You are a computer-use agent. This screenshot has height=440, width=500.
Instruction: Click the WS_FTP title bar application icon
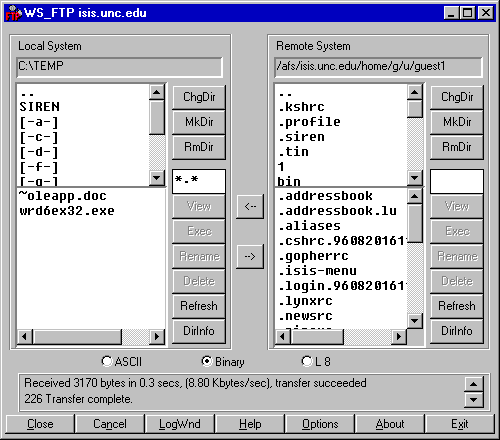(13, 13)
